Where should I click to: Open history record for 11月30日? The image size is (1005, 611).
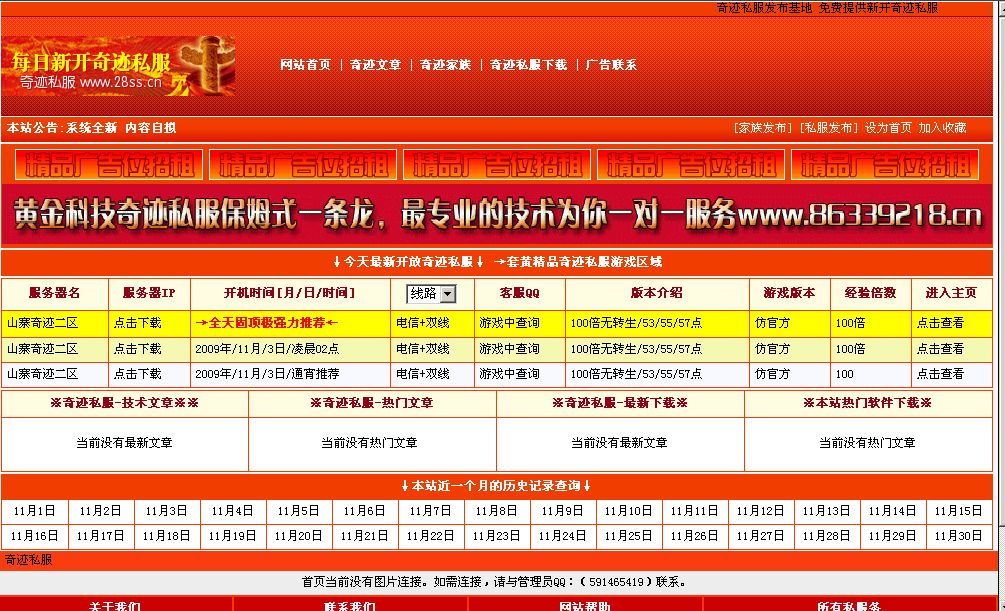(x=958, y=536)
